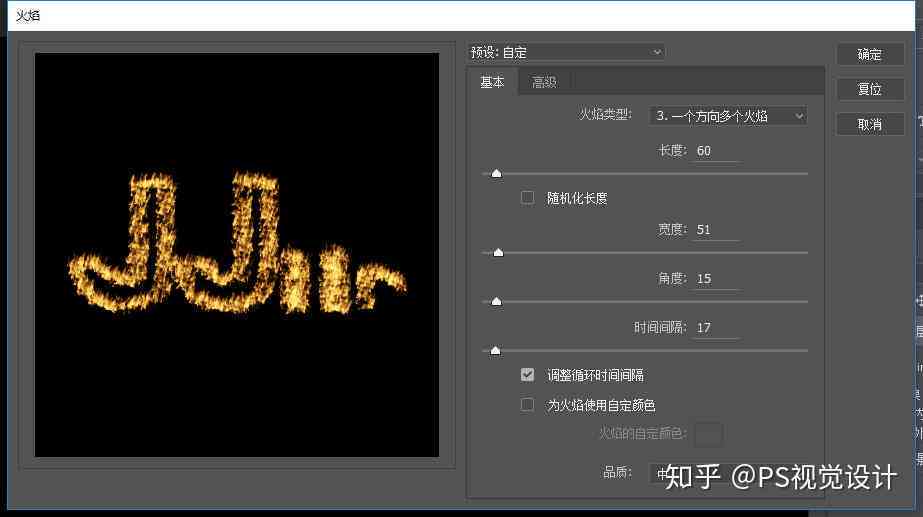Click the 宽度 slider handle

click(498, 253)
